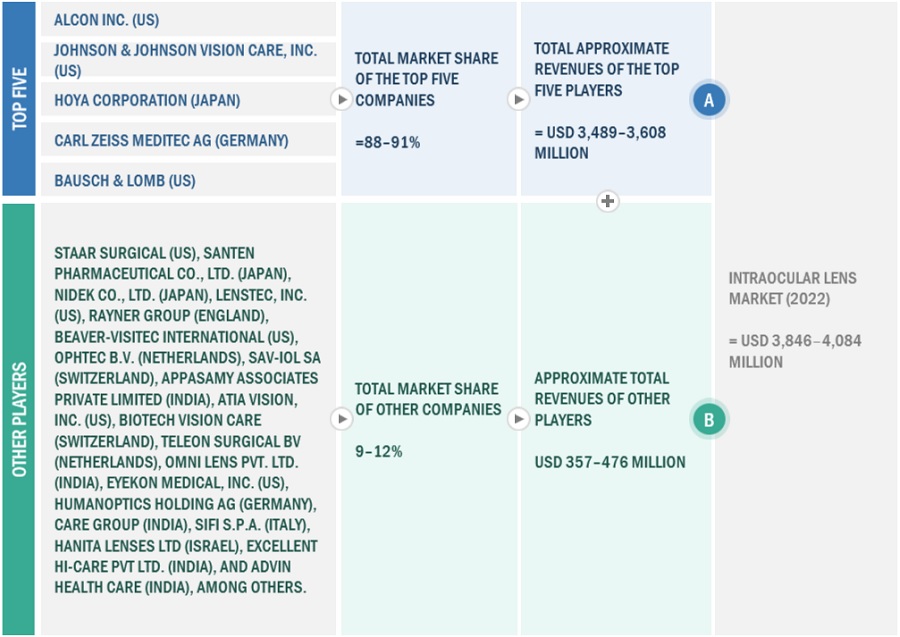This screenshot has width=900, height=637.
Task: Click the Alcon Inc. (US) row
Action: click(106, 20)
